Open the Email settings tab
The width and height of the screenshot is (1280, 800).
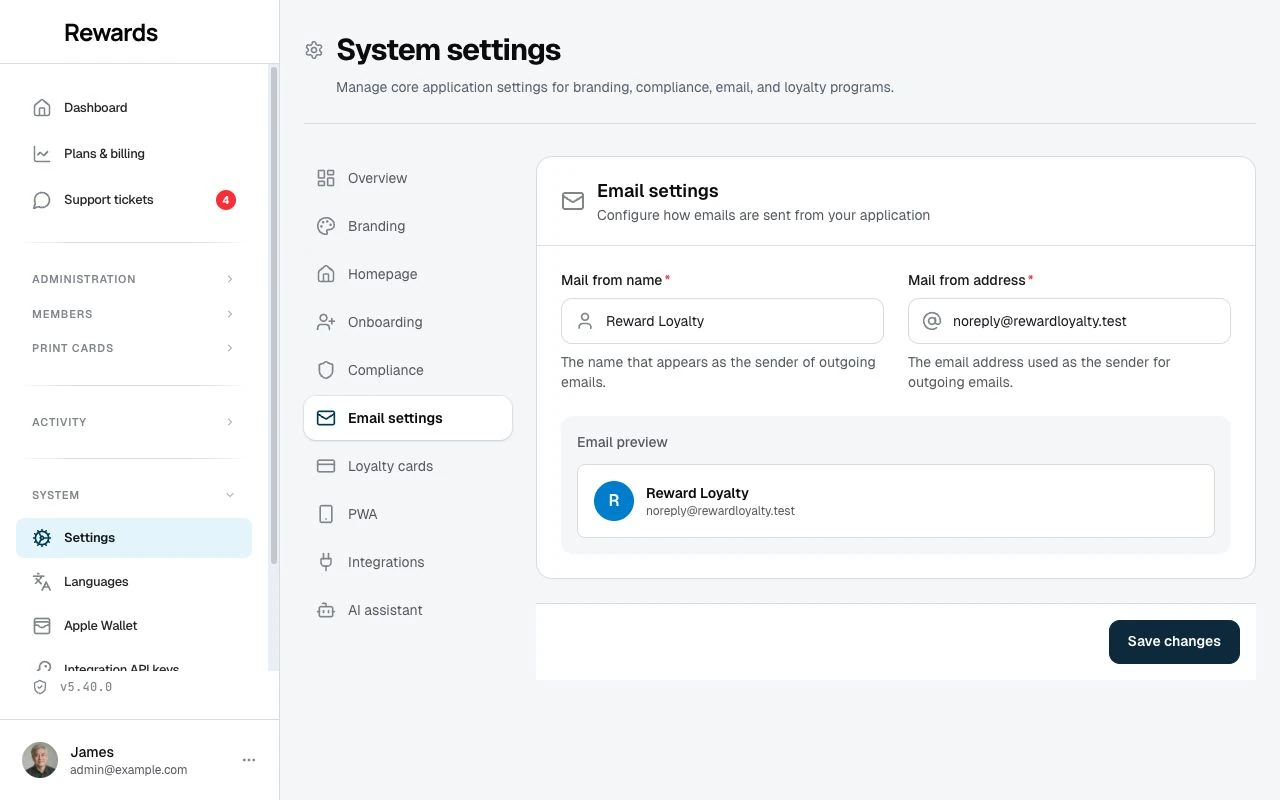click(408, 418)
